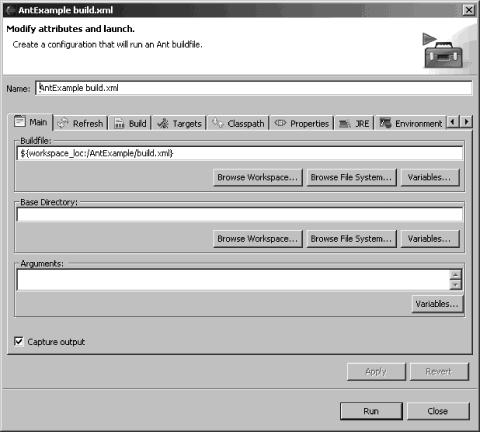Click the Environment tab icon
The image size is (481, 434).
[x=385, y=123]
